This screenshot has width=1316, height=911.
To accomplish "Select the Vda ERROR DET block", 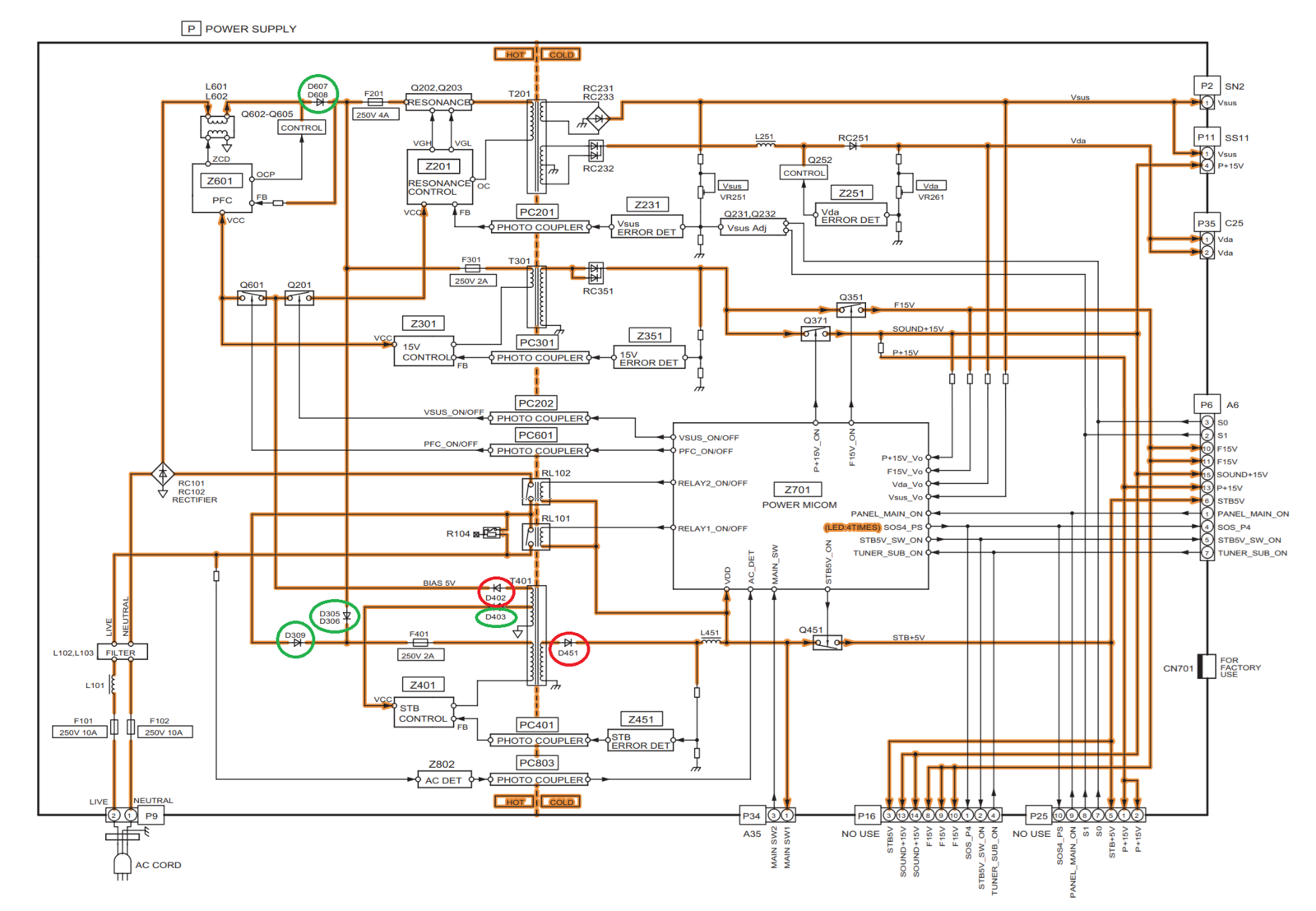I will 850,216.
